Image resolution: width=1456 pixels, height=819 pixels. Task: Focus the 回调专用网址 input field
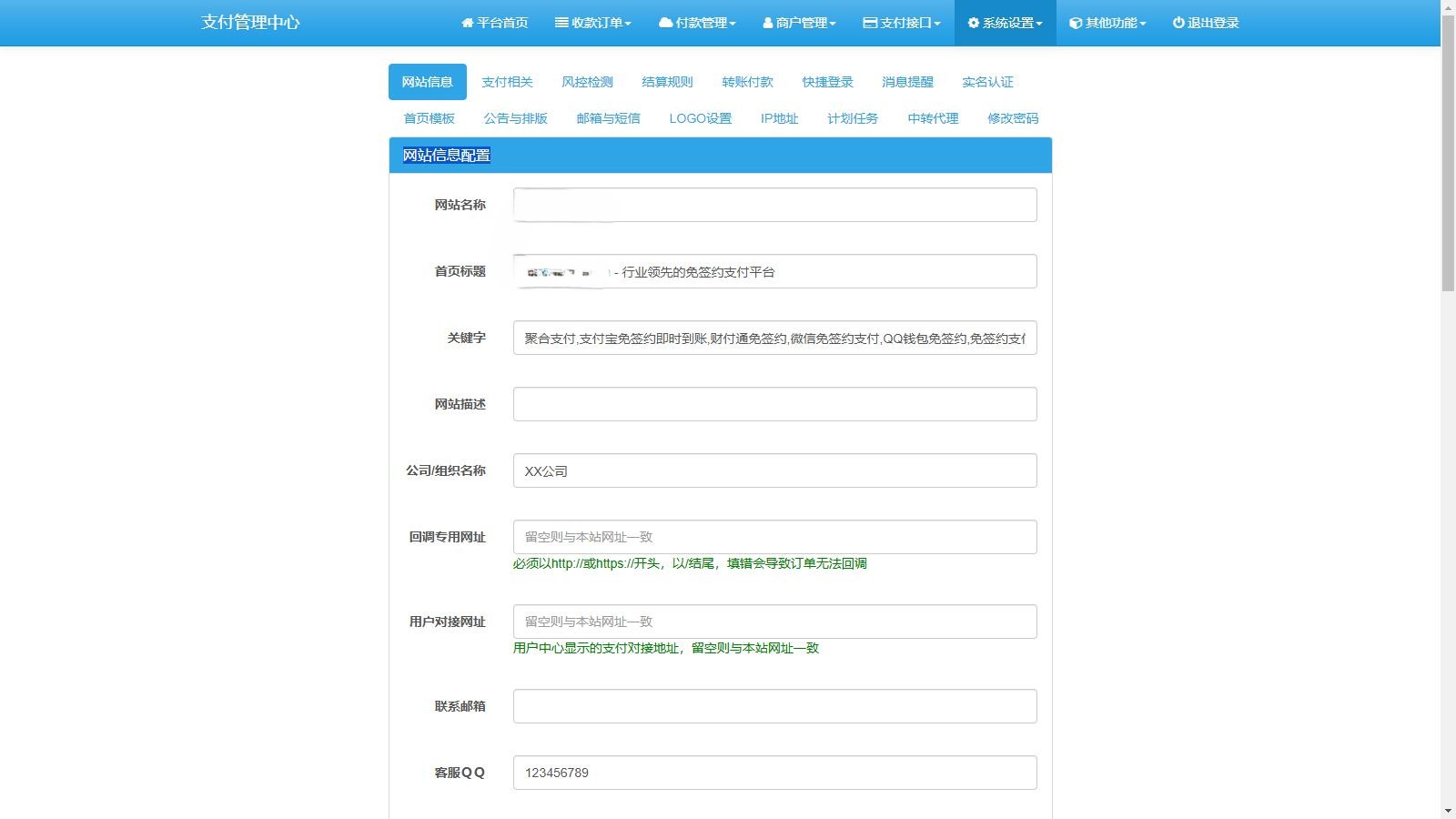[775, 537]
